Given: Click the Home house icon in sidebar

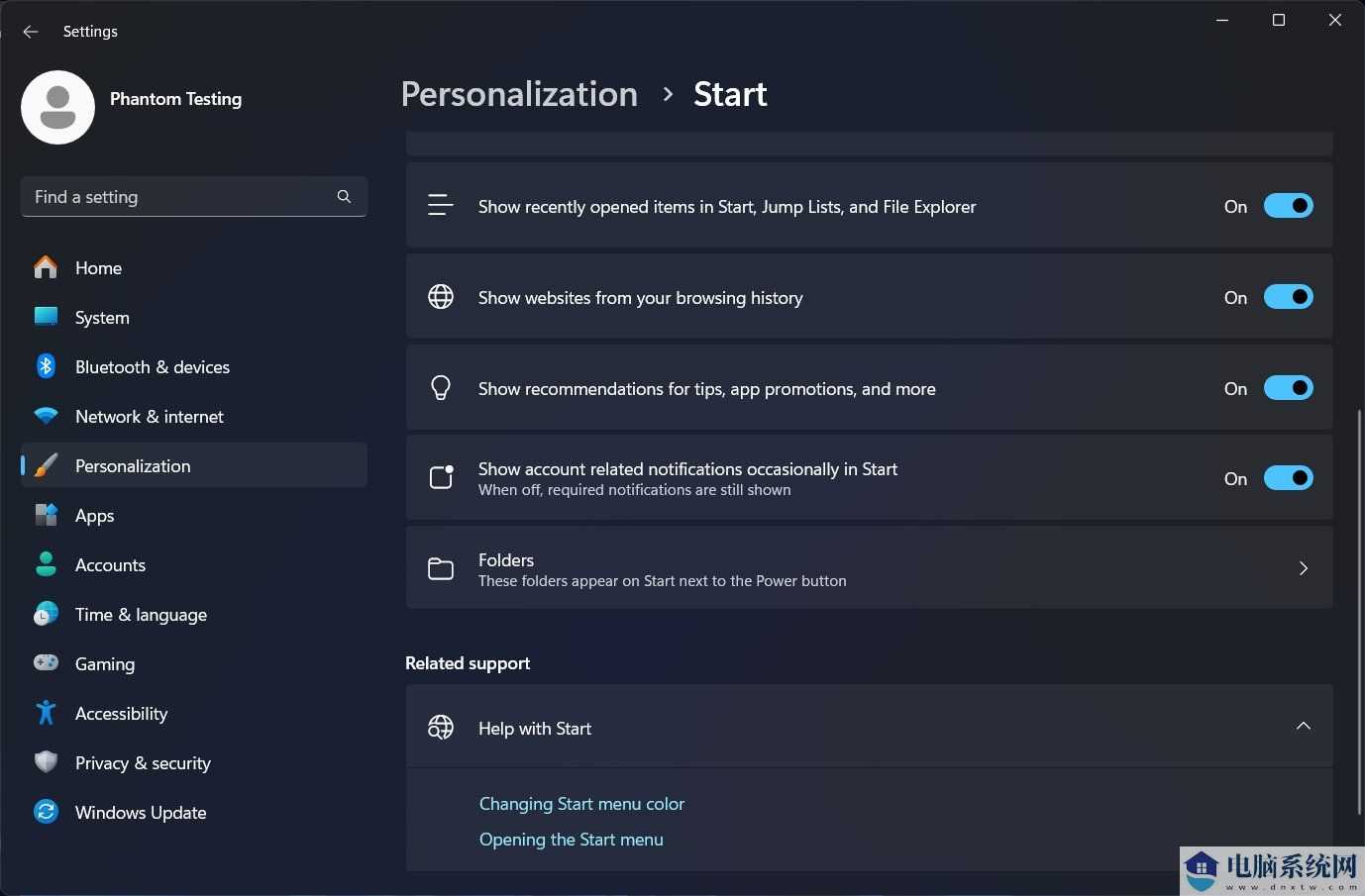Looking at the screenshot, I should coord(46,267).
